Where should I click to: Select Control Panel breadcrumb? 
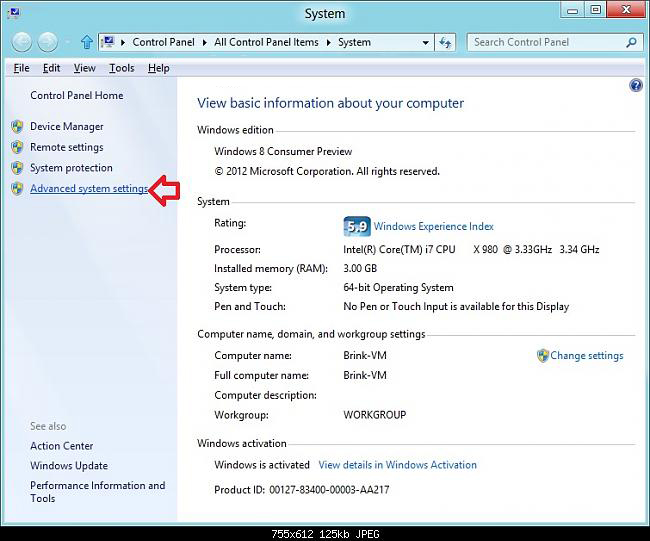[x=163, y=42]
